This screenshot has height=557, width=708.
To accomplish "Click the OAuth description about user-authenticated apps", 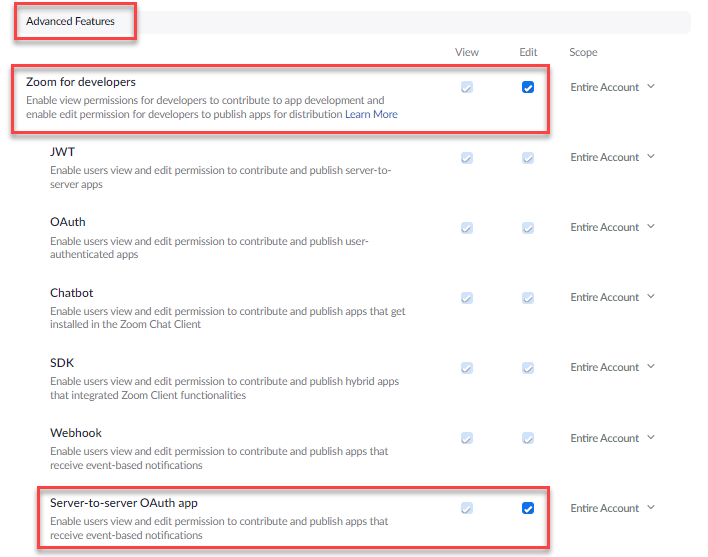I will 209,247.
